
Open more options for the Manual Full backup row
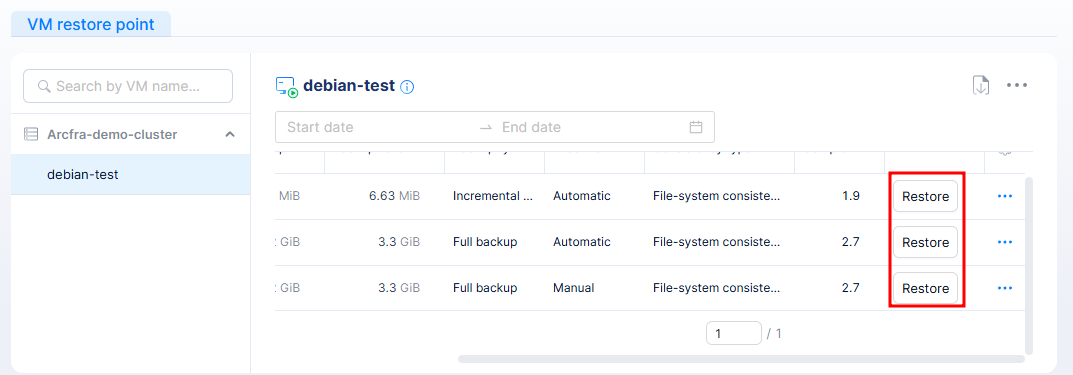pos(1005,288)
